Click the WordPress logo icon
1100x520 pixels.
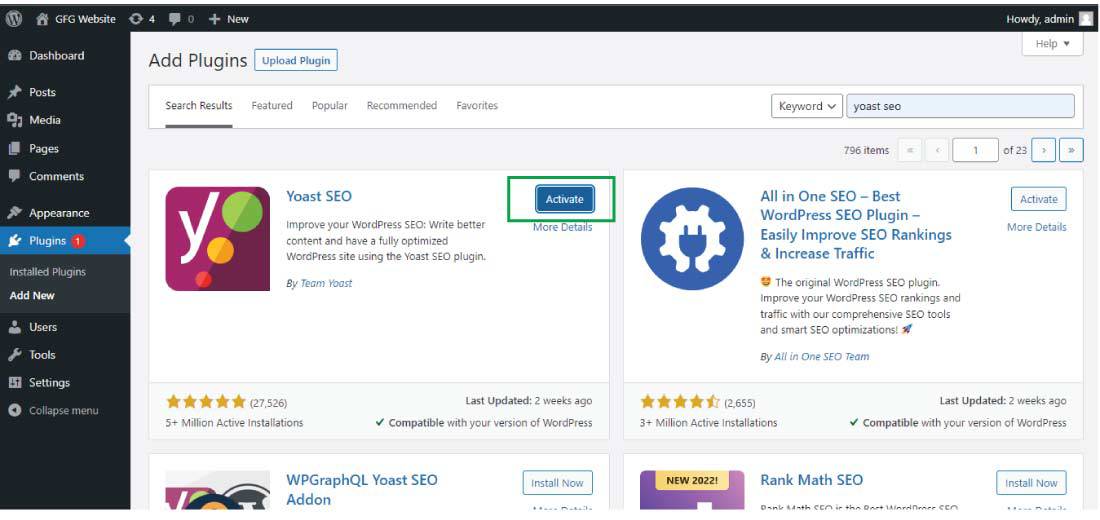point(13,19)
